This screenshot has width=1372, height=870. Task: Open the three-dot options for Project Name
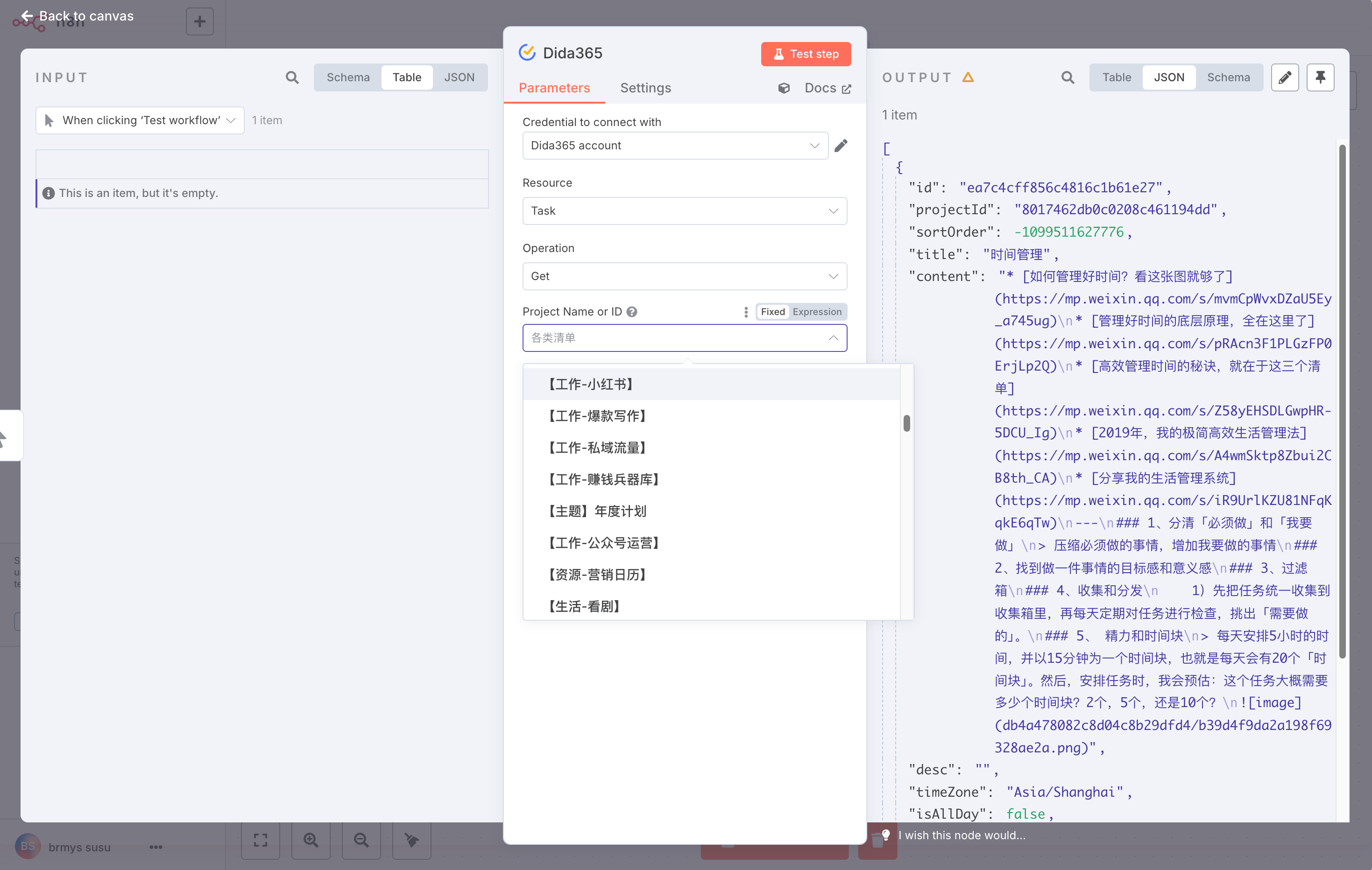pos(746,311)
